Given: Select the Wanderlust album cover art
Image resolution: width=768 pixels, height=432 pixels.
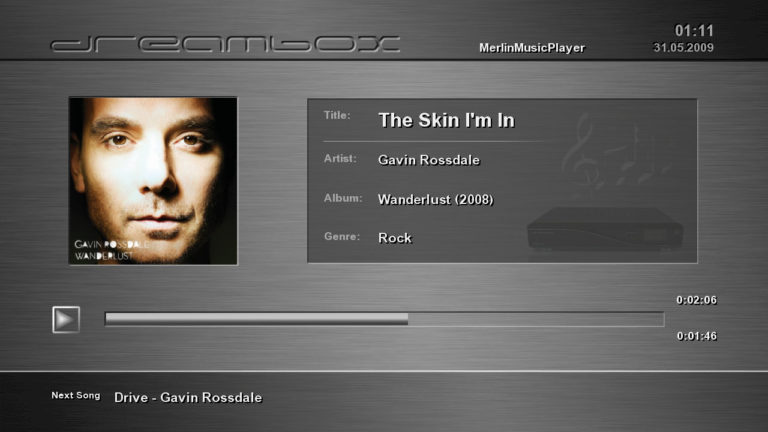Looking at the screenshot, I should coord(153,181).
